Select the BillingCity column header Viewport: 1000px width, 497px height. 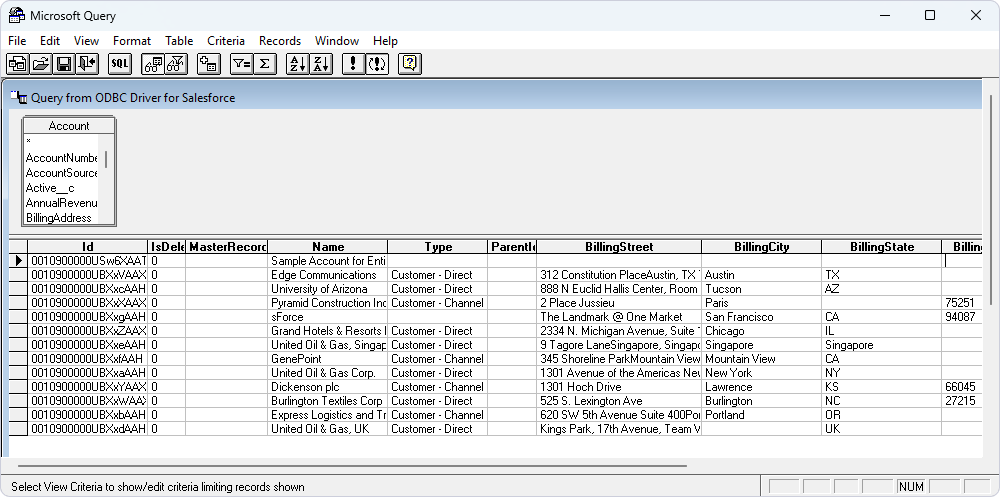coord(761,247)
